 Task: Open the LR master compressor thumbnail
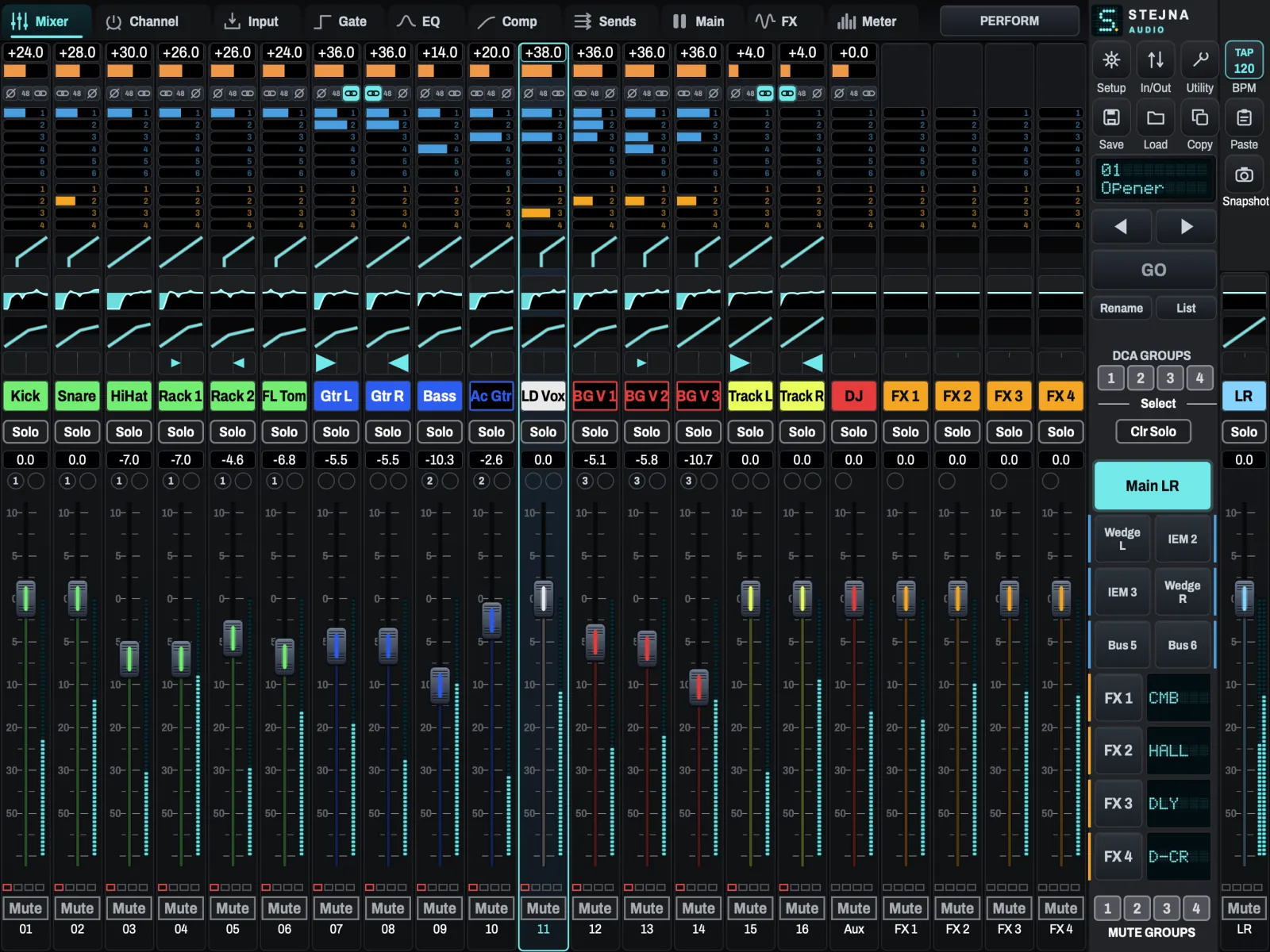click(x=1244, y=332)
